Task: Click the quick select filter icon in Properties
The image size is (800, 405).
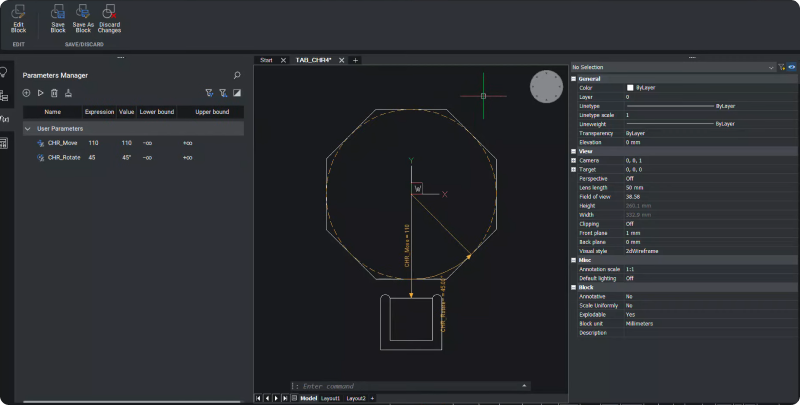Action: 781,67
